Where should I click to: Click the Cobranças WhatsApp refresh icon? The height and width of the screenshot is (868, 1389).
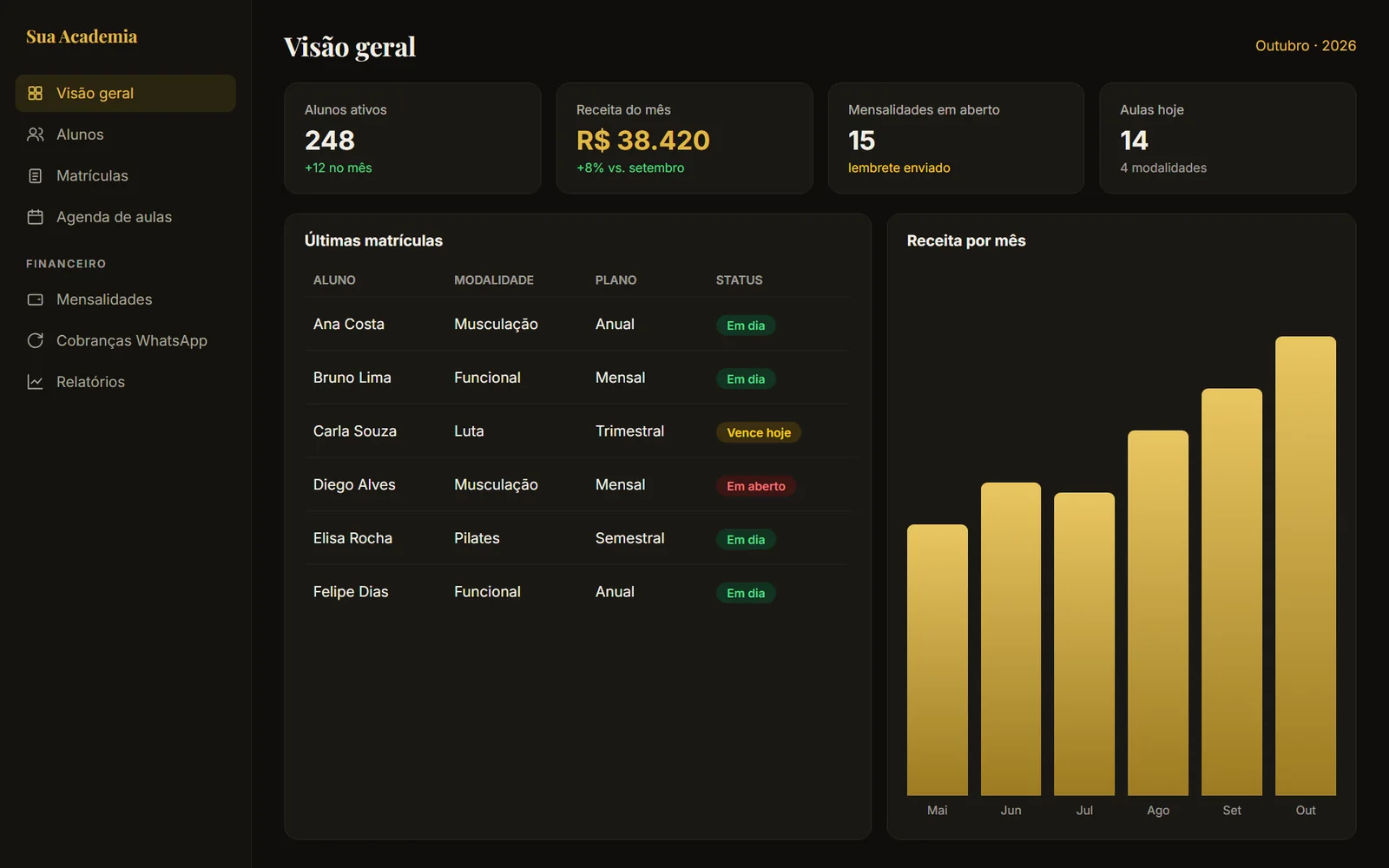tap(35, 340)
